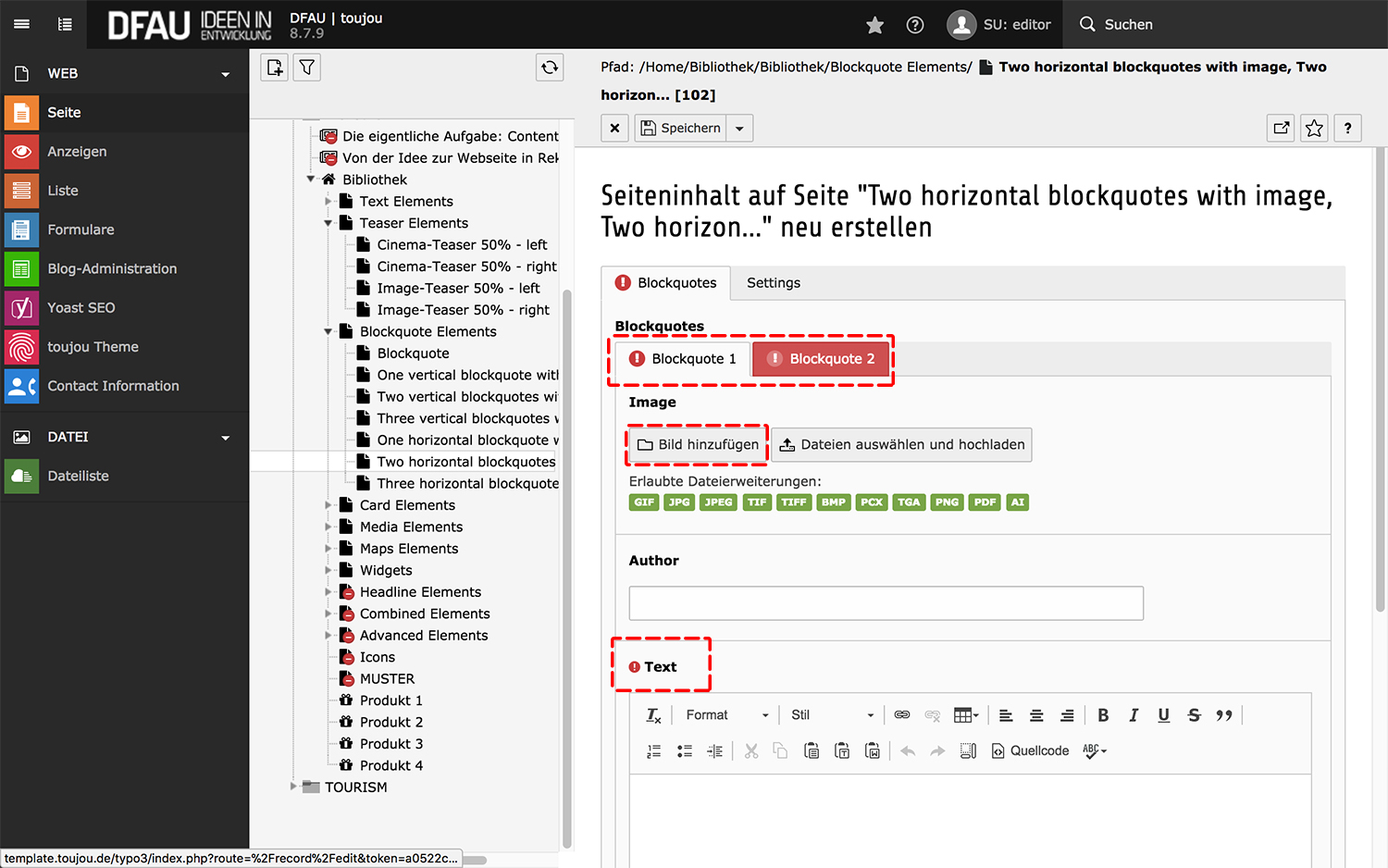This screenshot has height=868, width=1388.
Task: Click the bookmarks star in top bar
Action: (874, 25)
